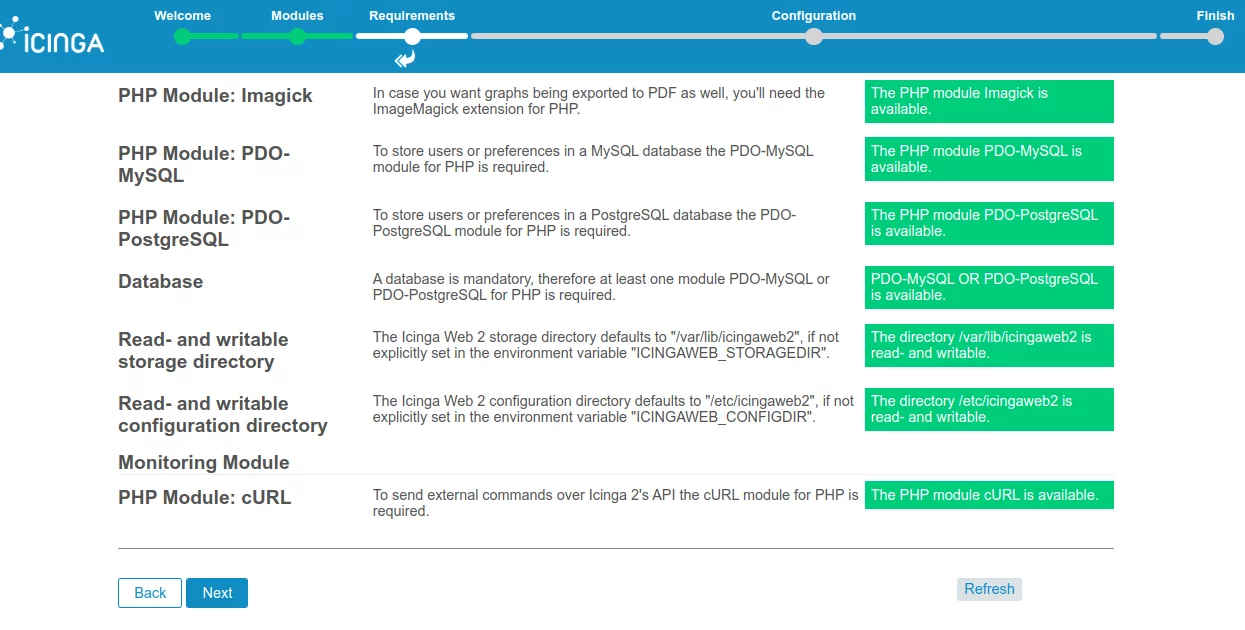This screenshot has height=630, width=1245.
Task: Click the 'PHP Module: PDO-PostgreSQL' heading
Action: tap(204, 228)
